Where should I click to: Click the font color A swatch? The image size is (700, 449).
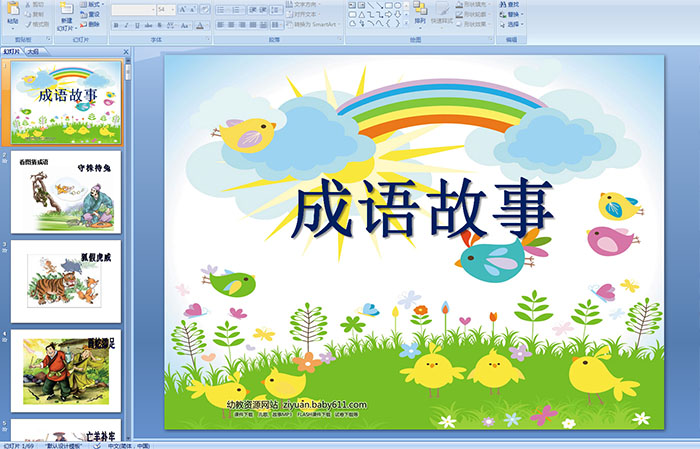tap(200, 25)
